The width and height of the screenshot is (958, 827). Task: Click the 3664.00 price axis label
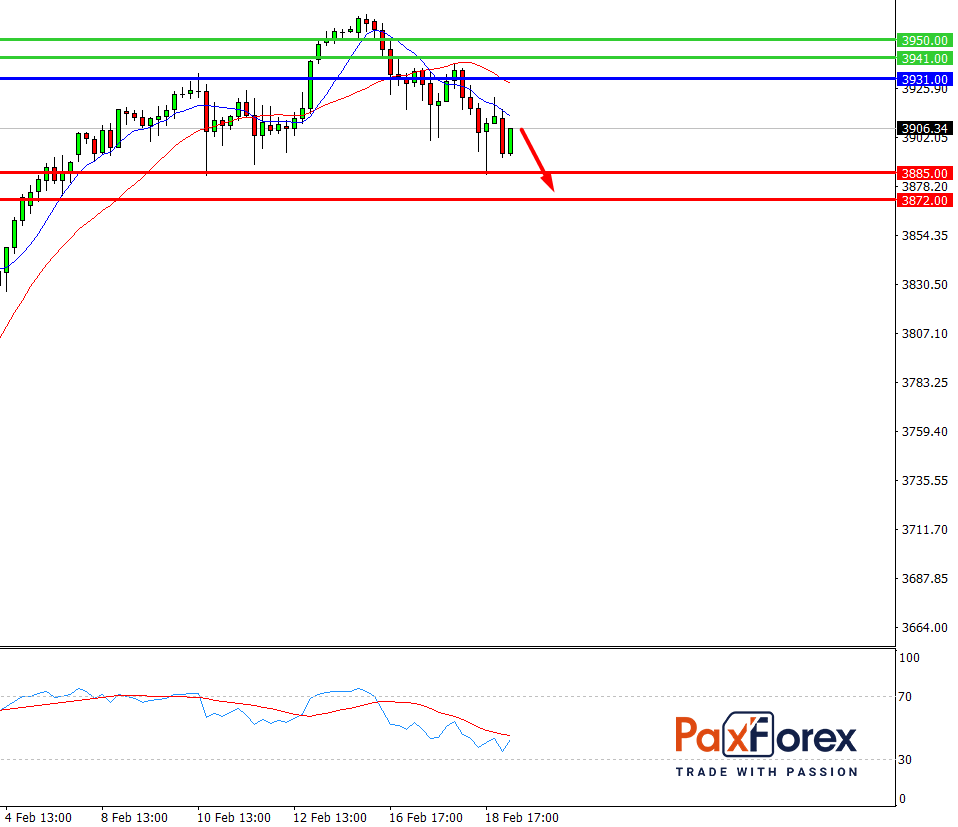click(x=923, y=628)
